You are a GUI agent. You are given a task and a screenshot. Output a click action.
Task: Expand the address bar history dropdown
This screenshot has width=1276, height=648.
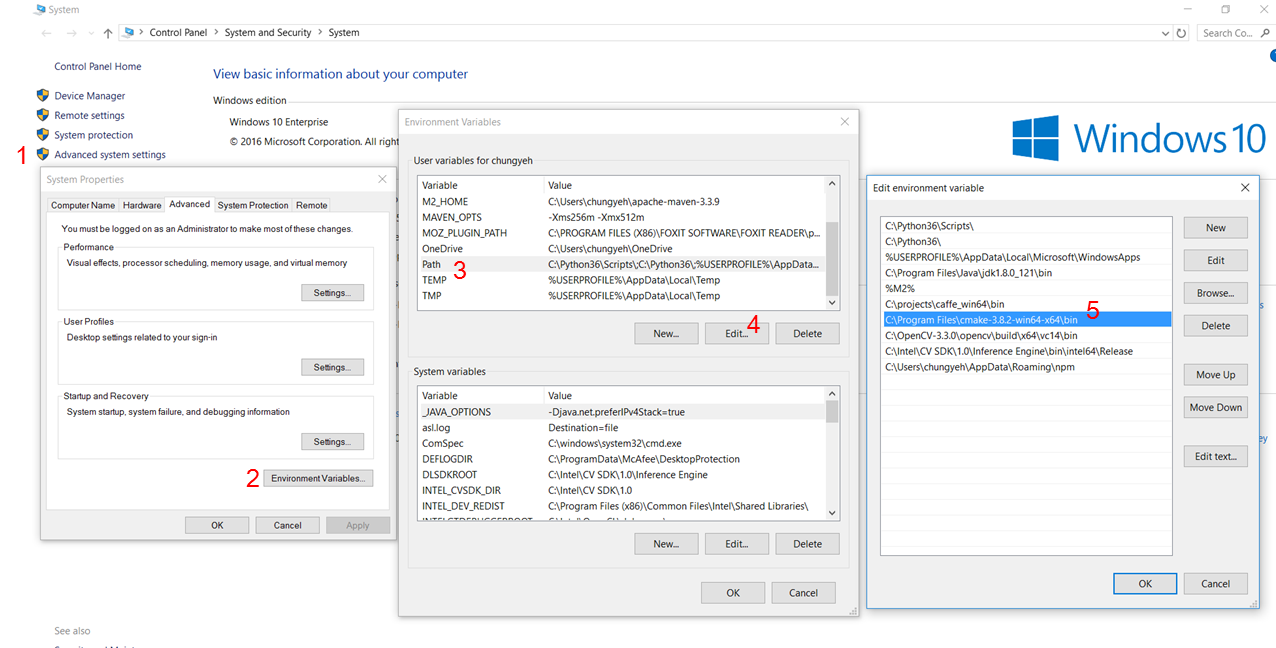tap(1165, 33)
